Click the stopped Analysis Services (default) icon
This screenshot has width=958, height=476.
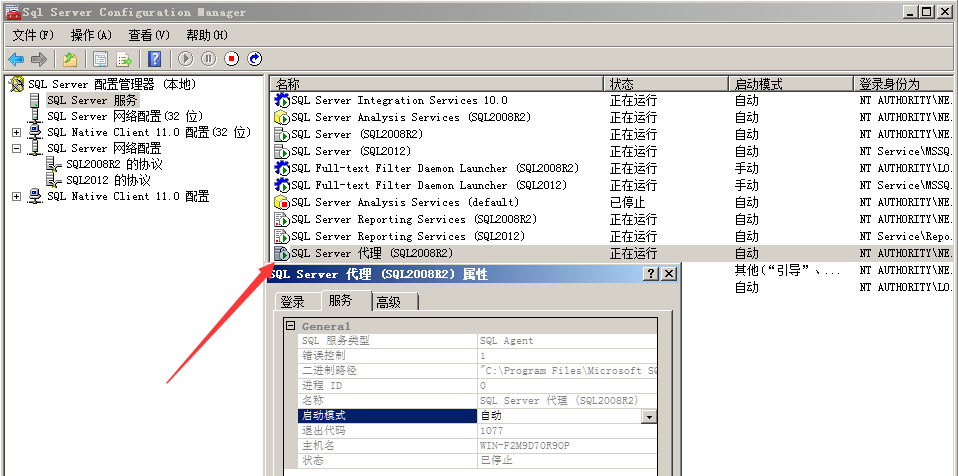(x=282, y=202)
